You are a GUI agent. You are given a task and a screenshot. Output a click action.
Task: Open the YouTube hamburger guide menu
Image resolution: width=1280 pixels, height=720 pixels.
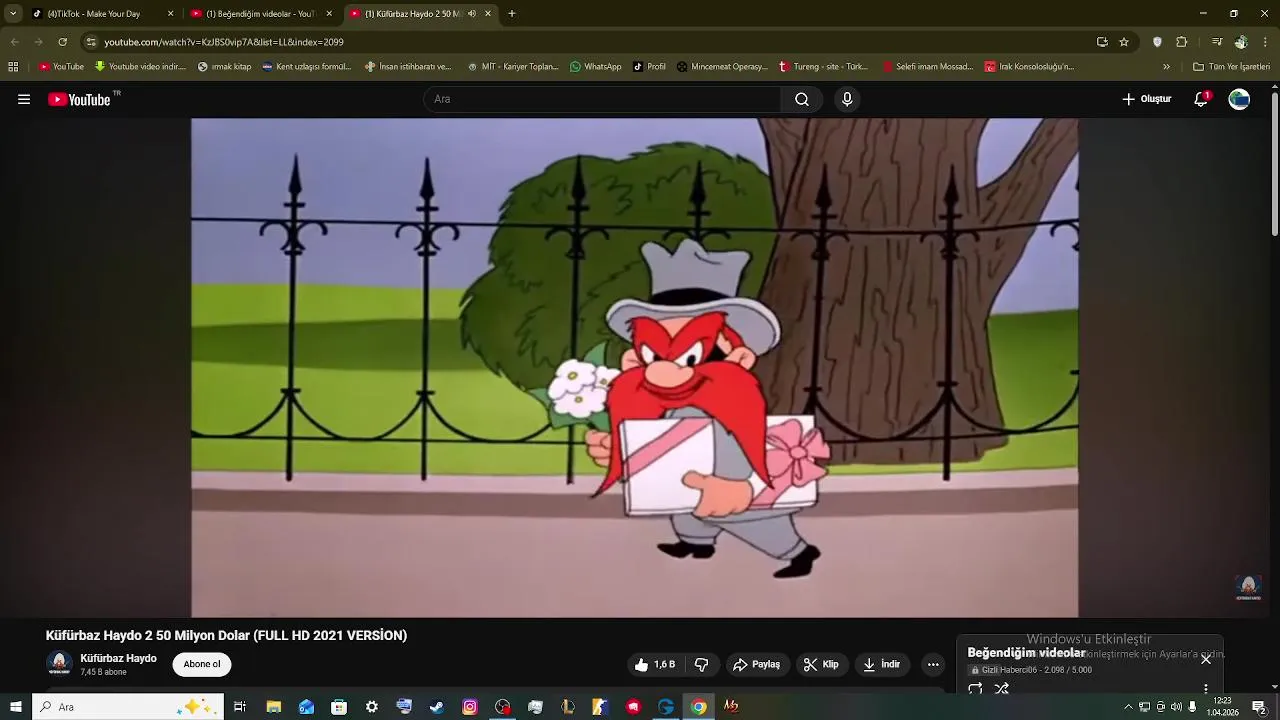(24, 99)
